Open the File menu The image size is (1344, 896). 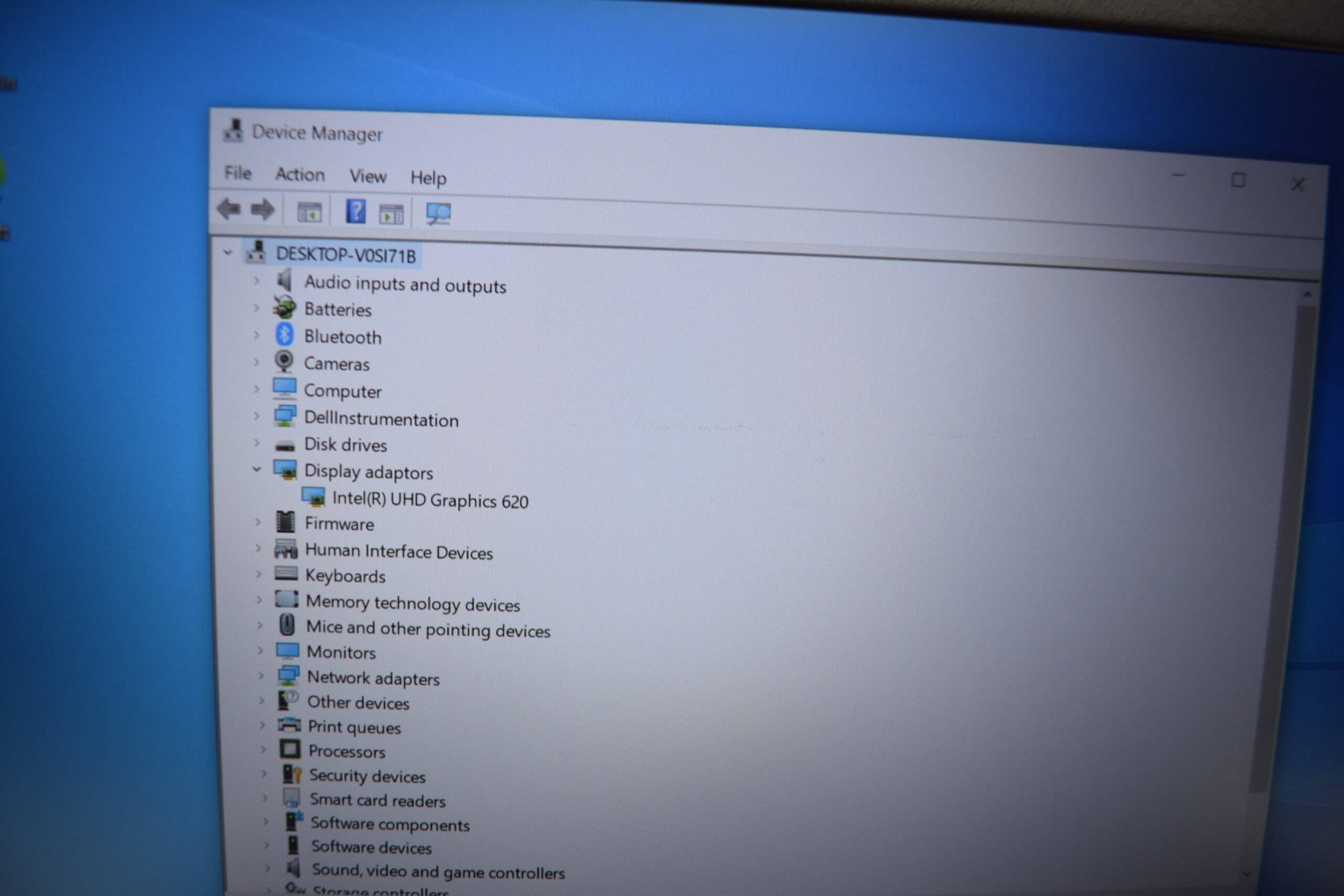point(238,173)
